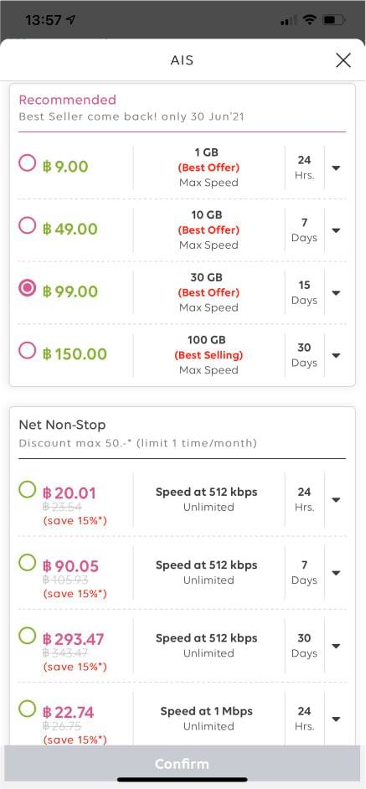This screenshot has width=366, height=789.
Task: Select the ฿22.74 1 Mbps option
Action: pyautogui.click(x=27, y=709)
